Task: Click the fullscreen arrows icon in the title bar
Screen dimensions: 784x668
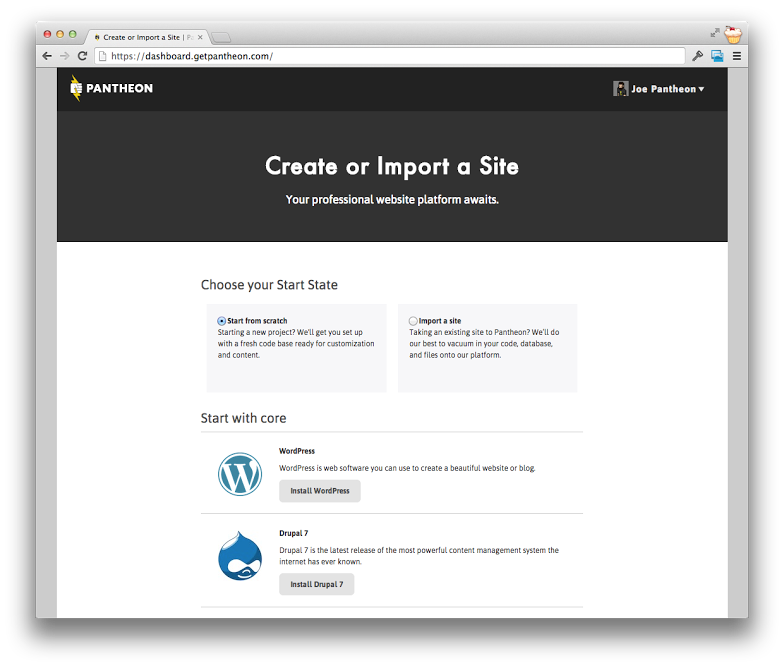Action: coord(715,32)
